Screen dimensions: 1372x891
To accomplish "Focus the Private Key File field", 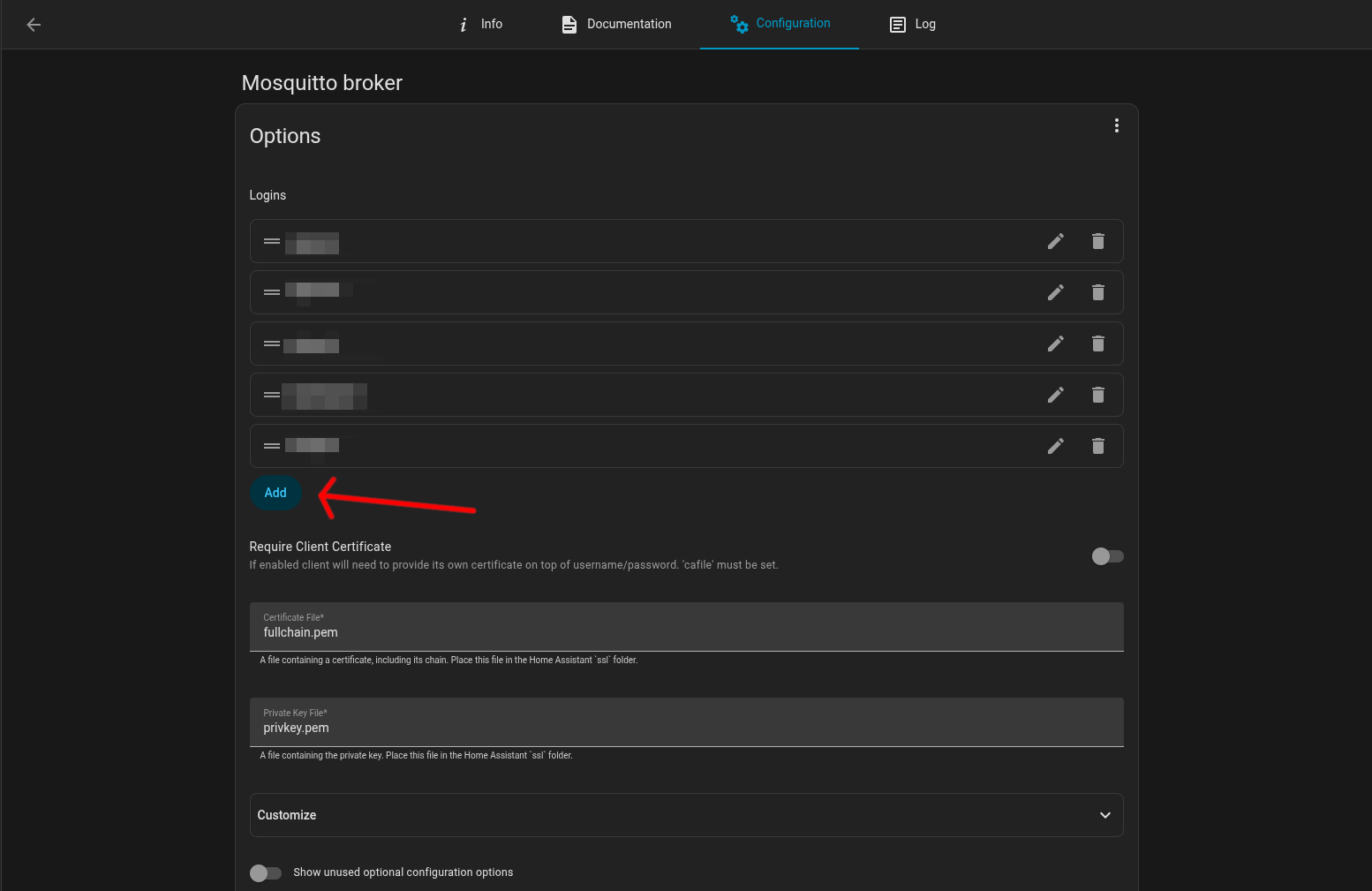I will tap(687, 722).
